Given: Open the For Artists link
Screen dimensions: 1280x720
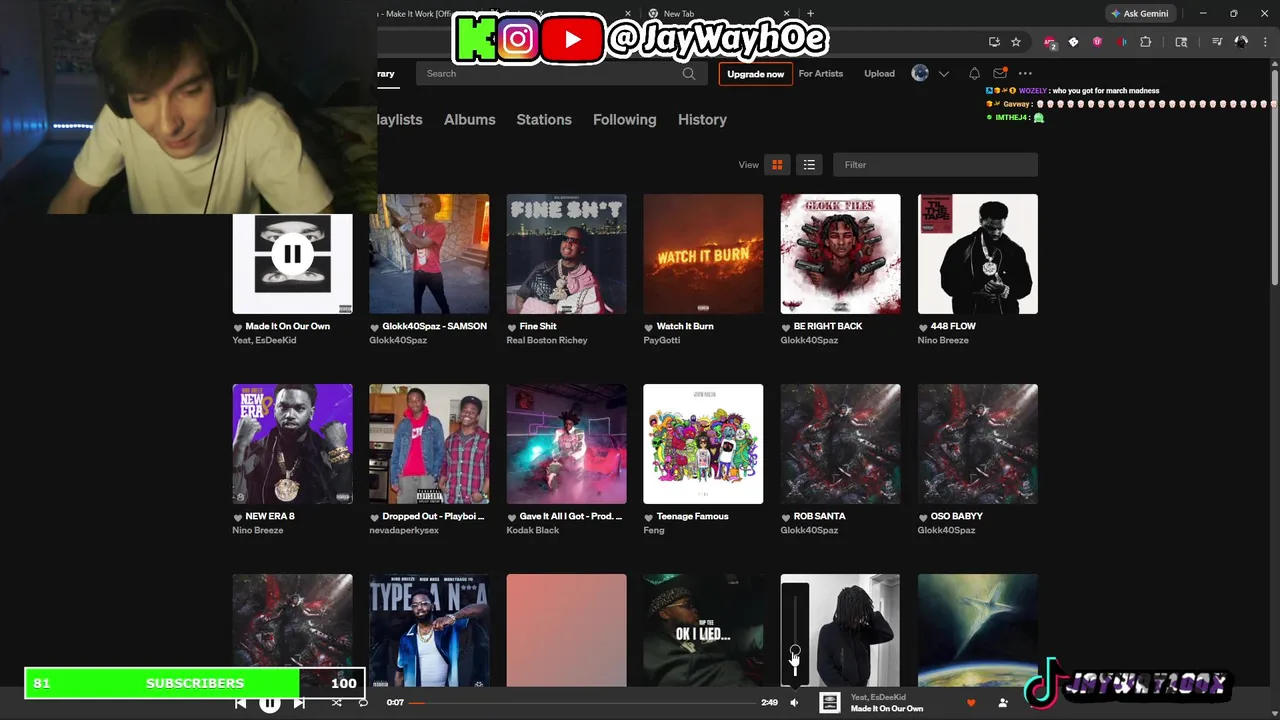Looking at the screenshot, I should (821, 73).
